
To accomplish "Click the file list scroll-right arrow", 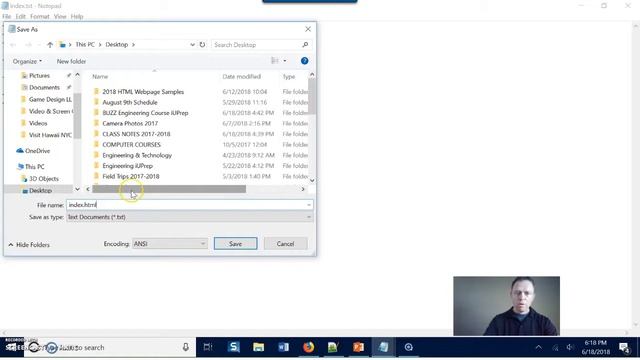I will click(303, 189).
